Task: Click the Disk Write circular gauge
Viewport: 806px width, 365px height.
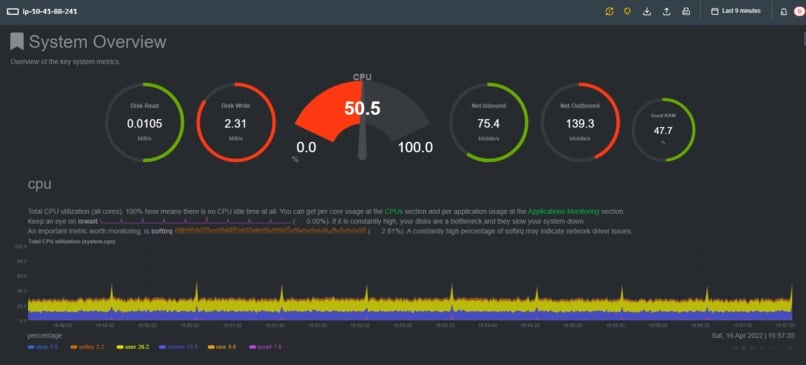Action: [236, 122]
